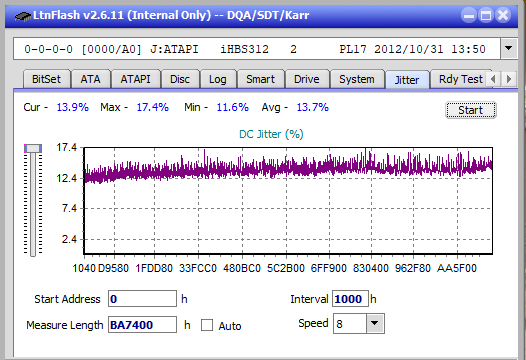Close the LtnFlash window
This screenshot has height=360, width=526.
[503, 15]
